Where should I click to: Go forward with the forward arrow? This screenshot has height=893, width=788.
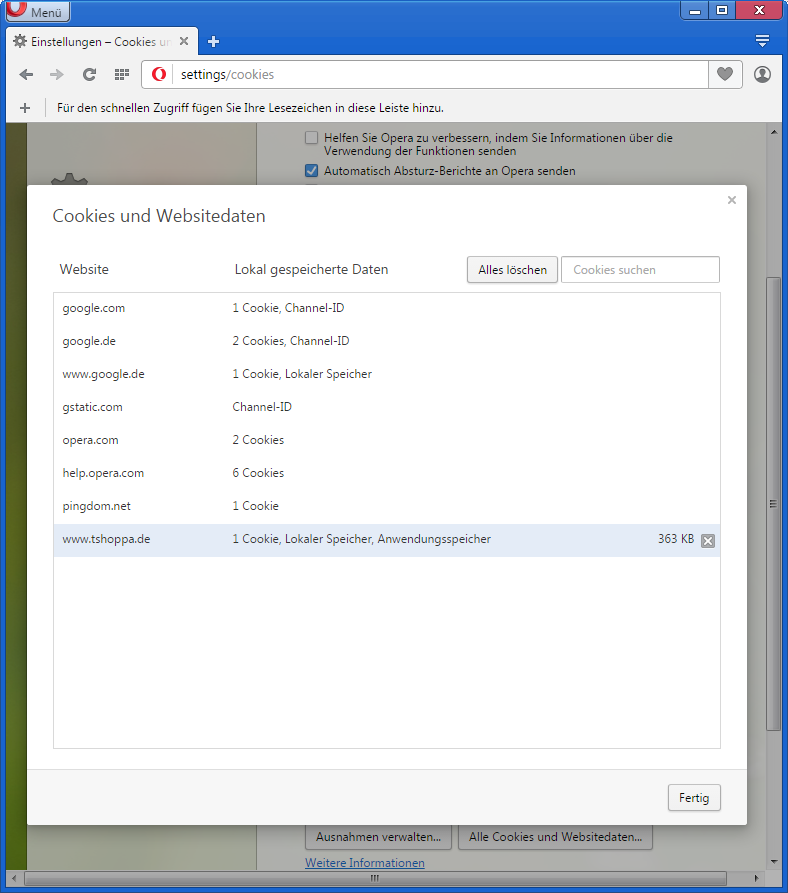coord(56,75)
